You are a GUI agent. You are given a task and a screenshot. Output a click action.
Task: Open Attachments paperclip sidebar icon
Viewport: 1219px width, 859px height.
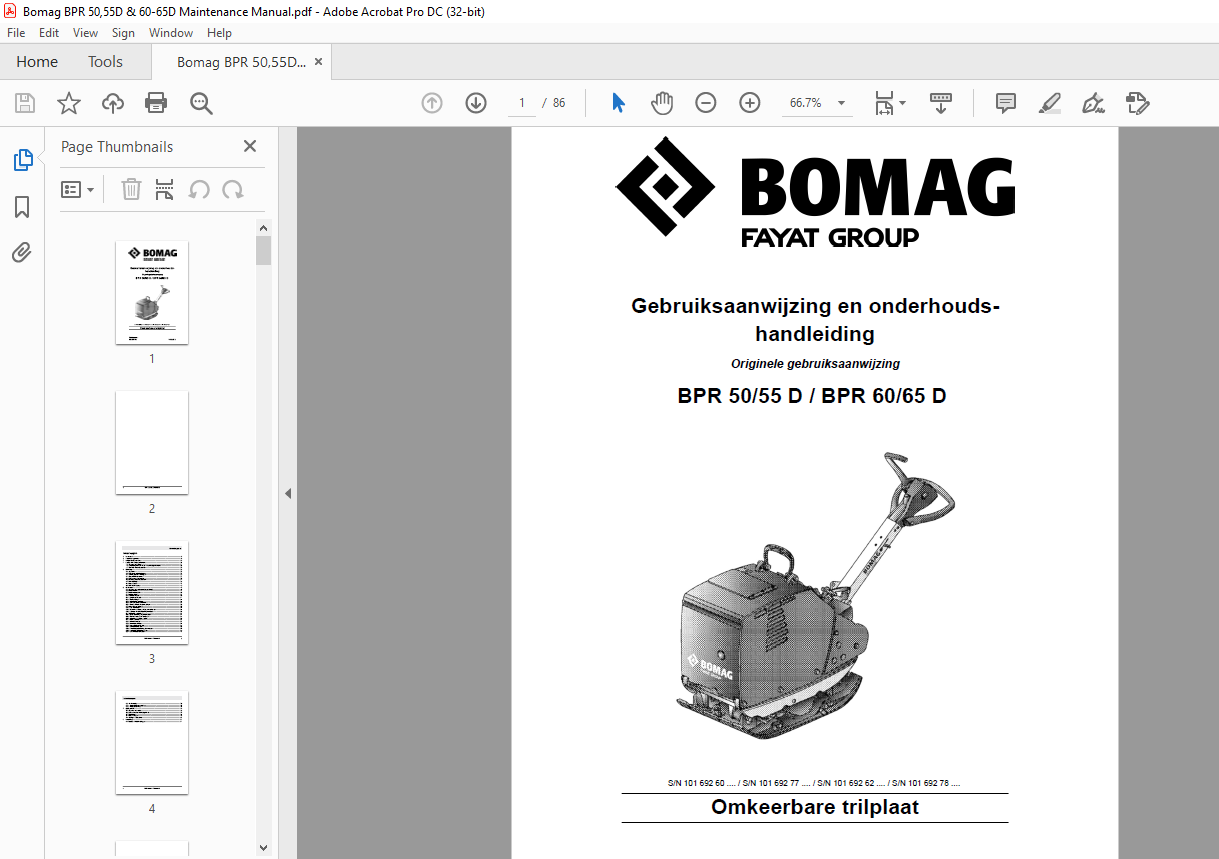pos(22,252)
